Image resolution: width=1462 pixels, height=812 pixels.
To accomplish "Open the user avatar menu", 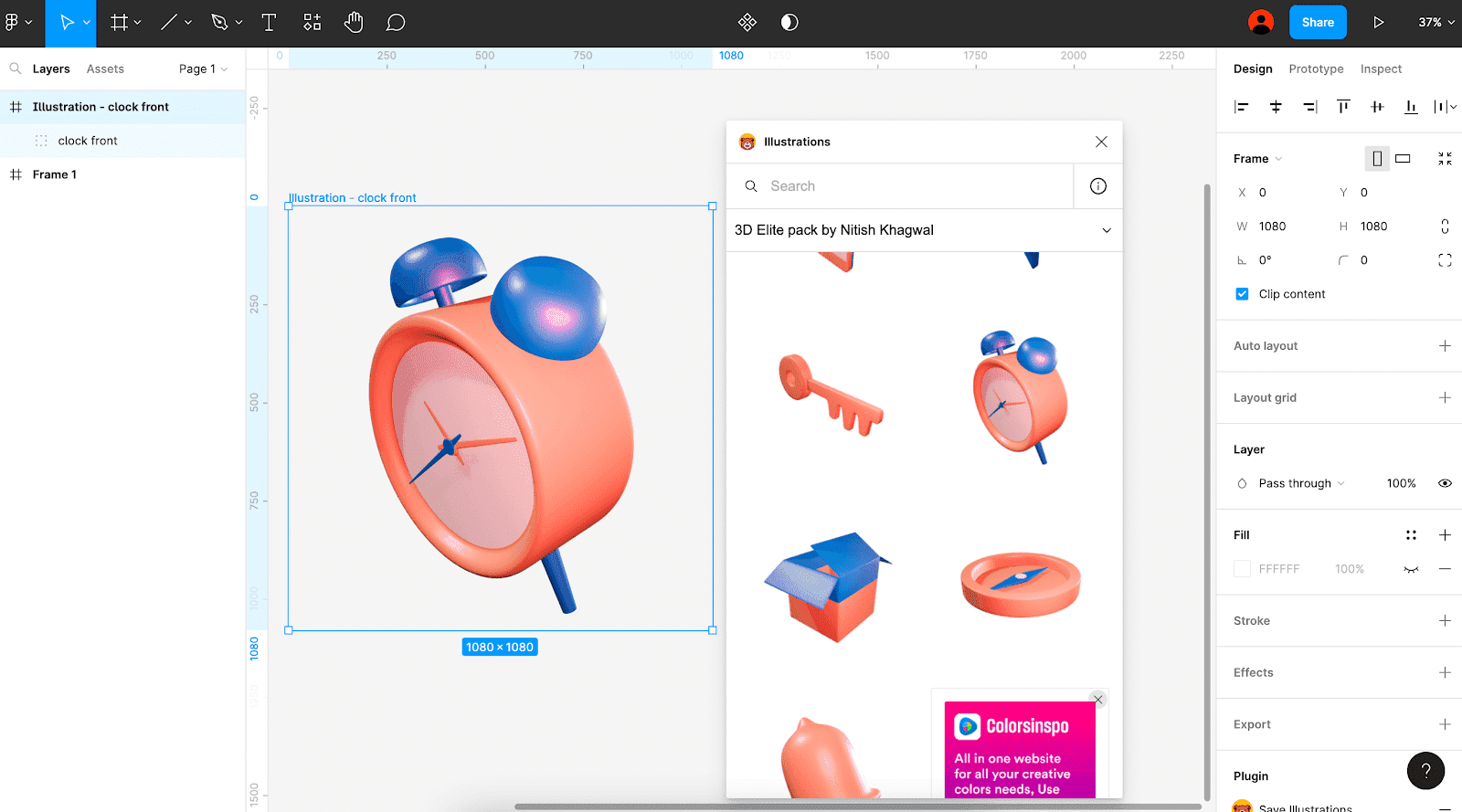I will point(1261,22).
